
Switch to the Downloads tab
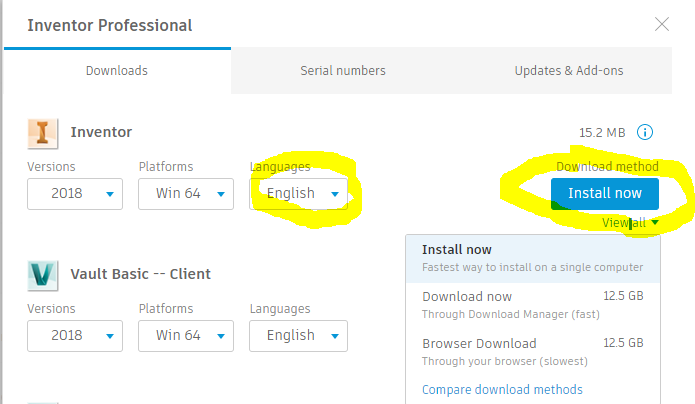point(116,71)
